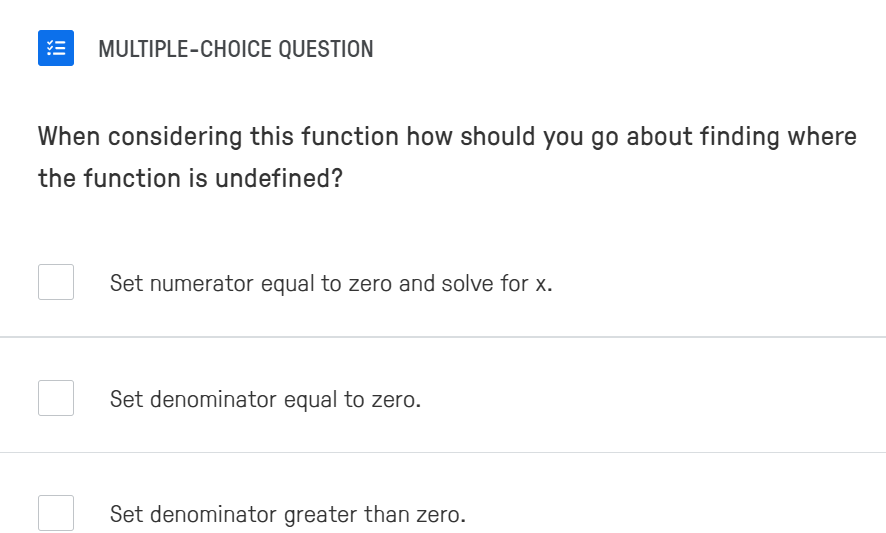Viewport: 886px width, 533px height.
Task: Enable the "Set denominator greater than zero" checkbox
Action: pos(56,513)
